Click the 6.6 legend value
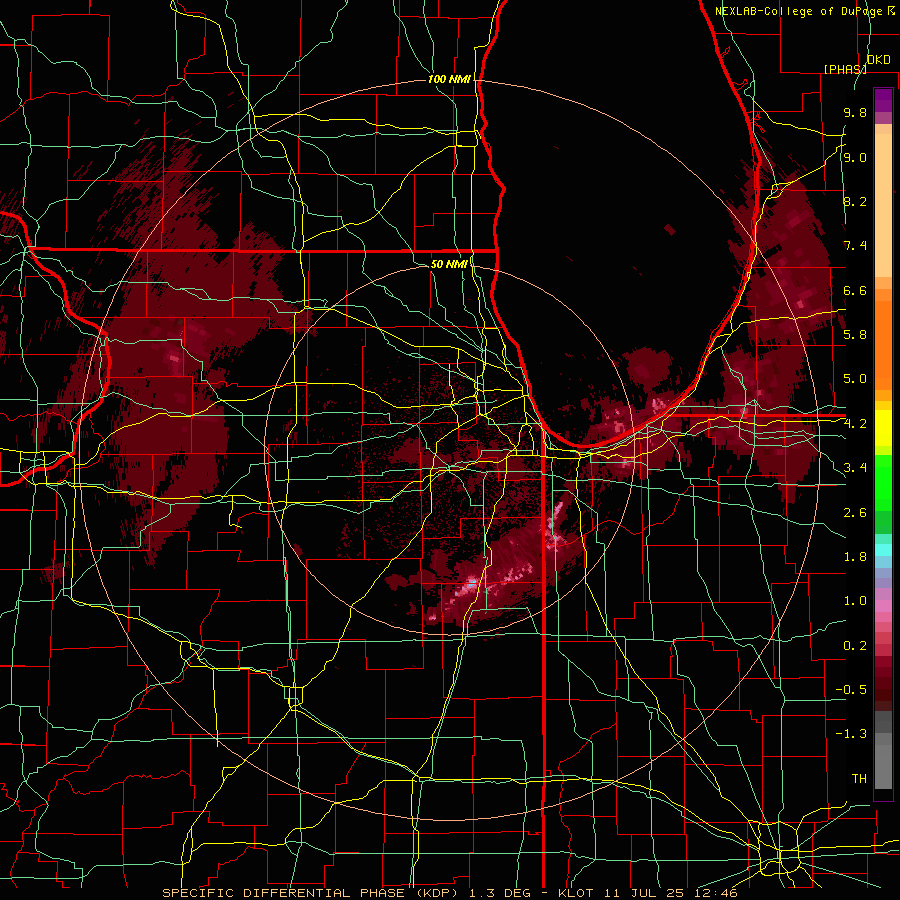Viewport: 900px width, 900px height. [855, 290]
